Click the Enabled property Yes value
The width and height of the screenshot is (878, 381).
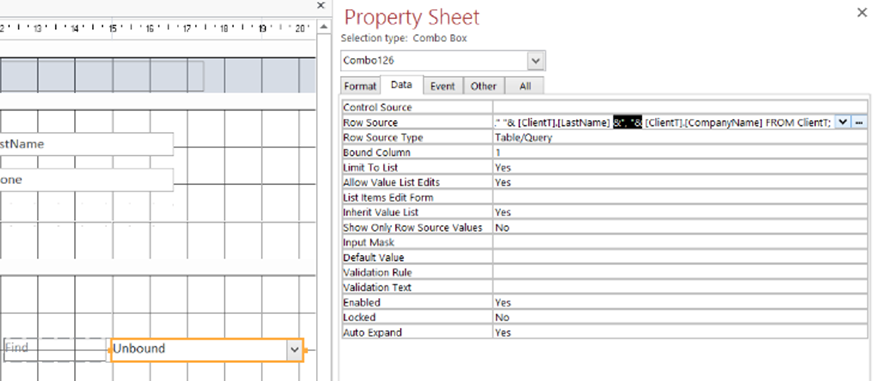[x=680, y=303]
